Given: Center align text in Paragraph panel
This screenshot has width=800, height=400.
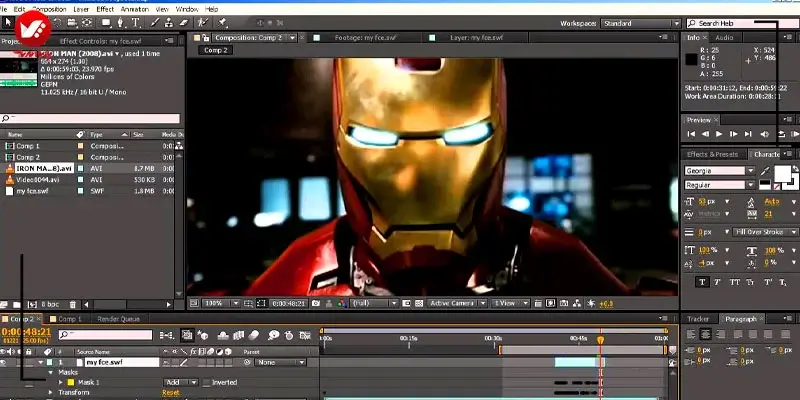Looking at the screenshot, I should [706, 334].
